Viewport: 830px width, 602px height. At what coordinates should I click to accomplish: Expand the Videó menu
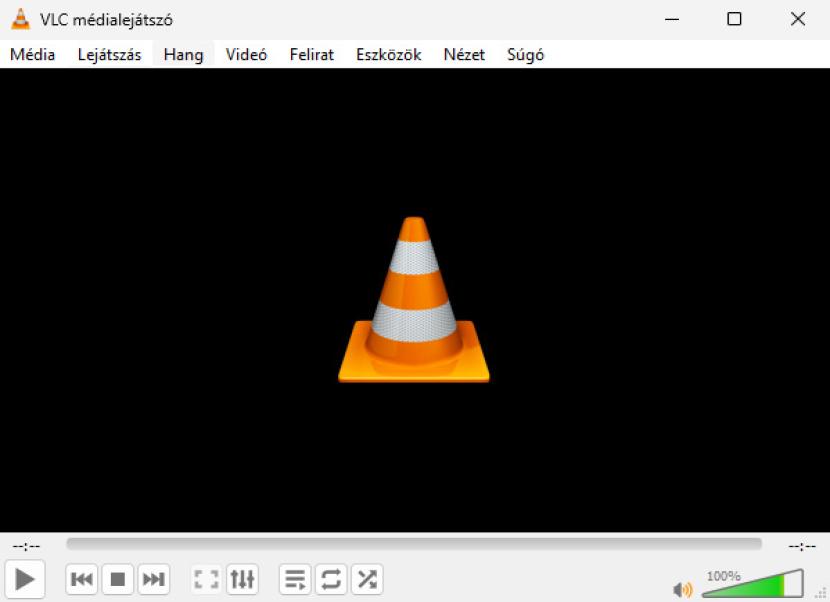pyautogui.click(x=246, y=55)
